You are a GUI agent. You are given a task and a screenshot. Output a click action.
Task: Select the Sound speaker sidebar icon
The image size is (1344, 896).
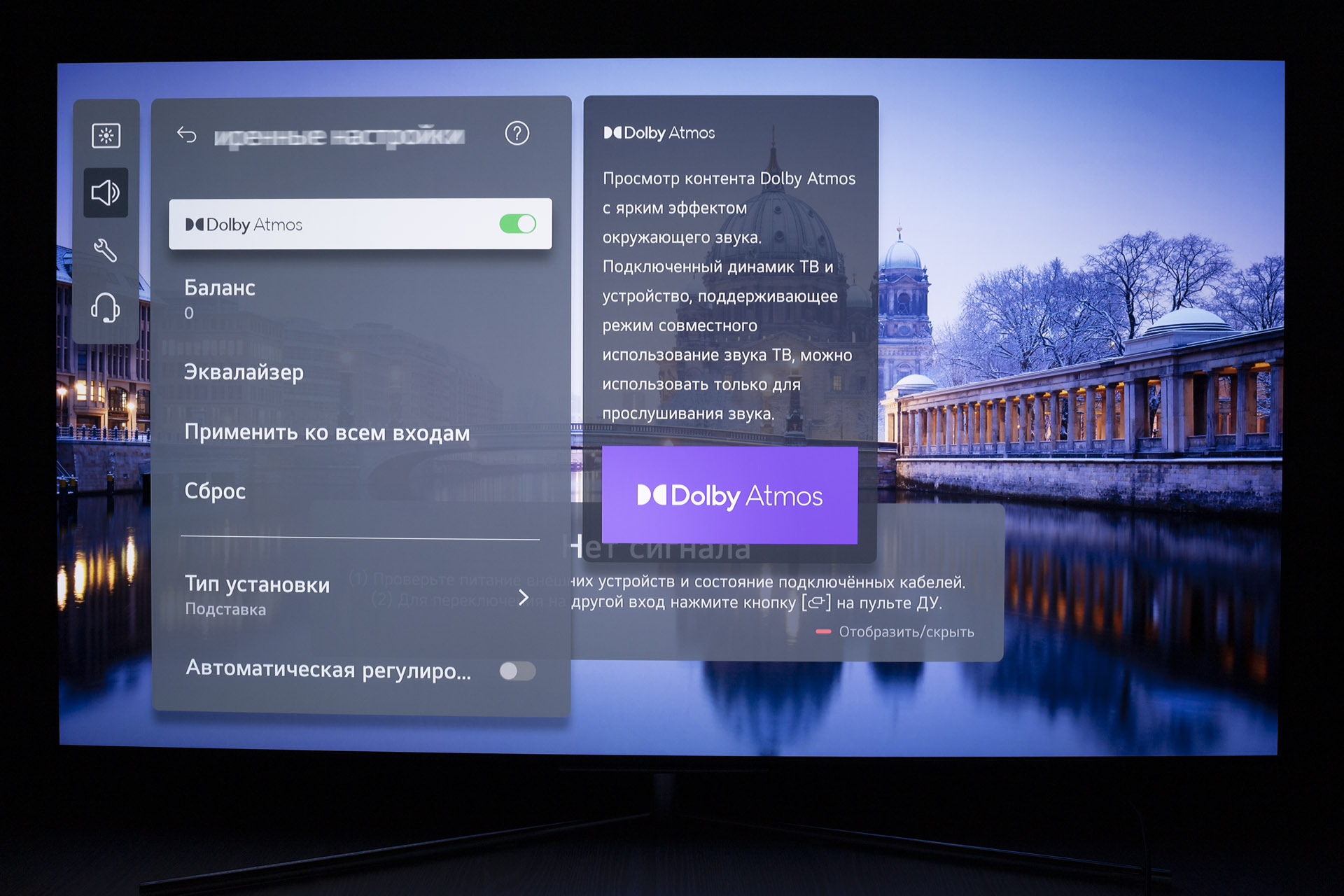pyautogui.click(x=106, y=192)
